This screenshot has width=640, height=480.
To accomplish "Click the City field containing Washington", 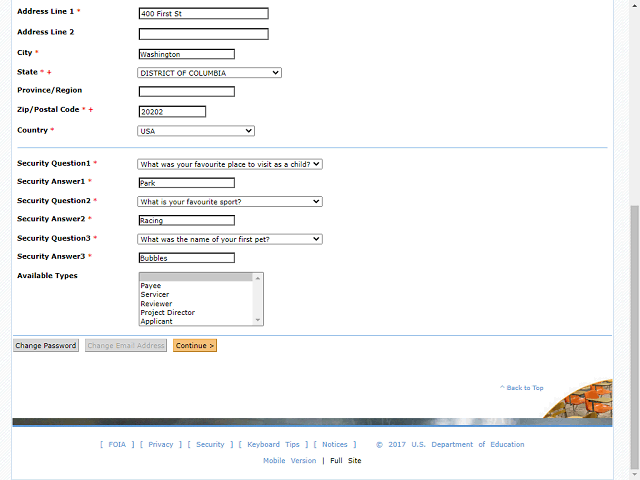I will [x=187, y=54].
